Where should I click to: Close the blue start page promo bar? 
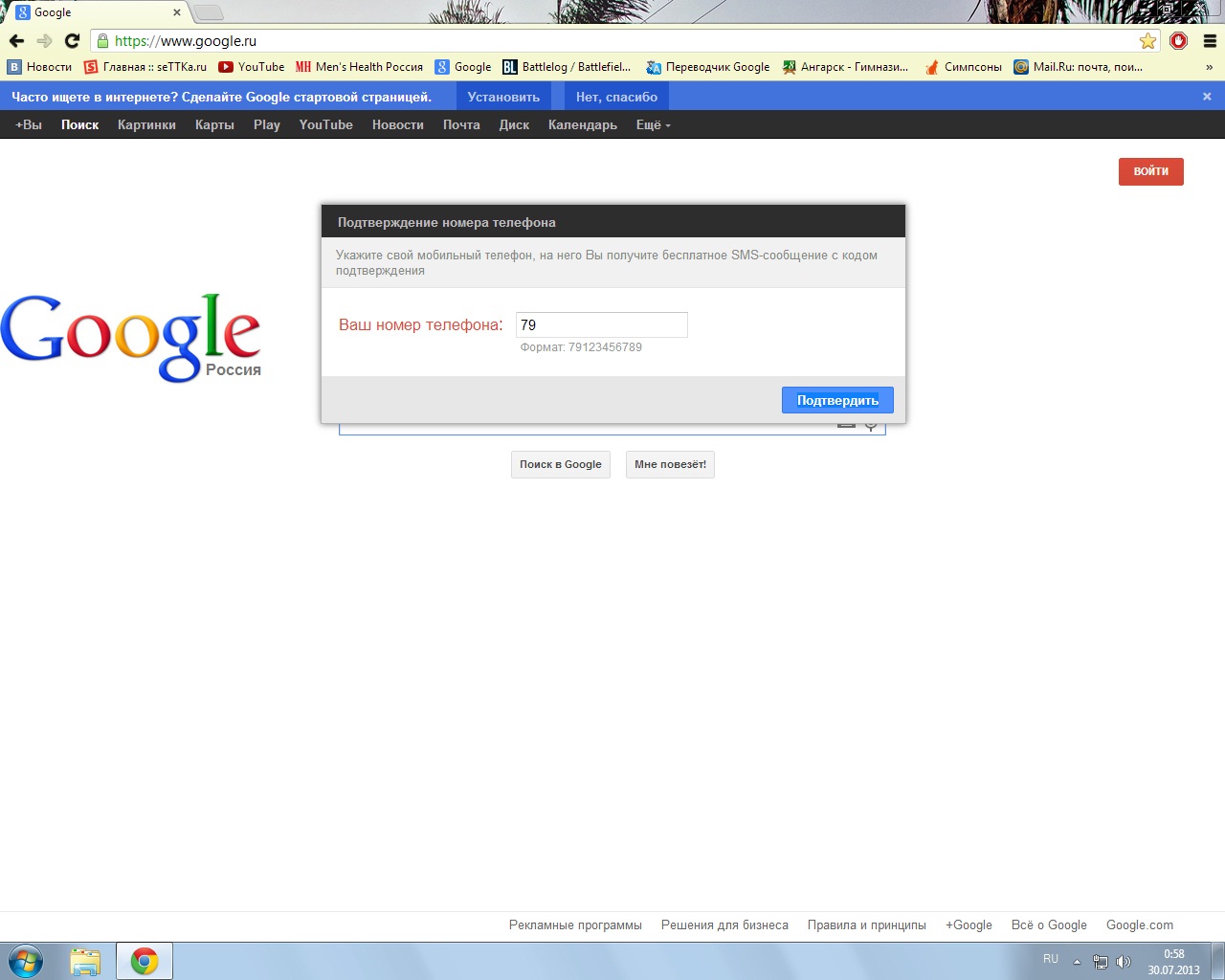click(x=1207, y=97)
